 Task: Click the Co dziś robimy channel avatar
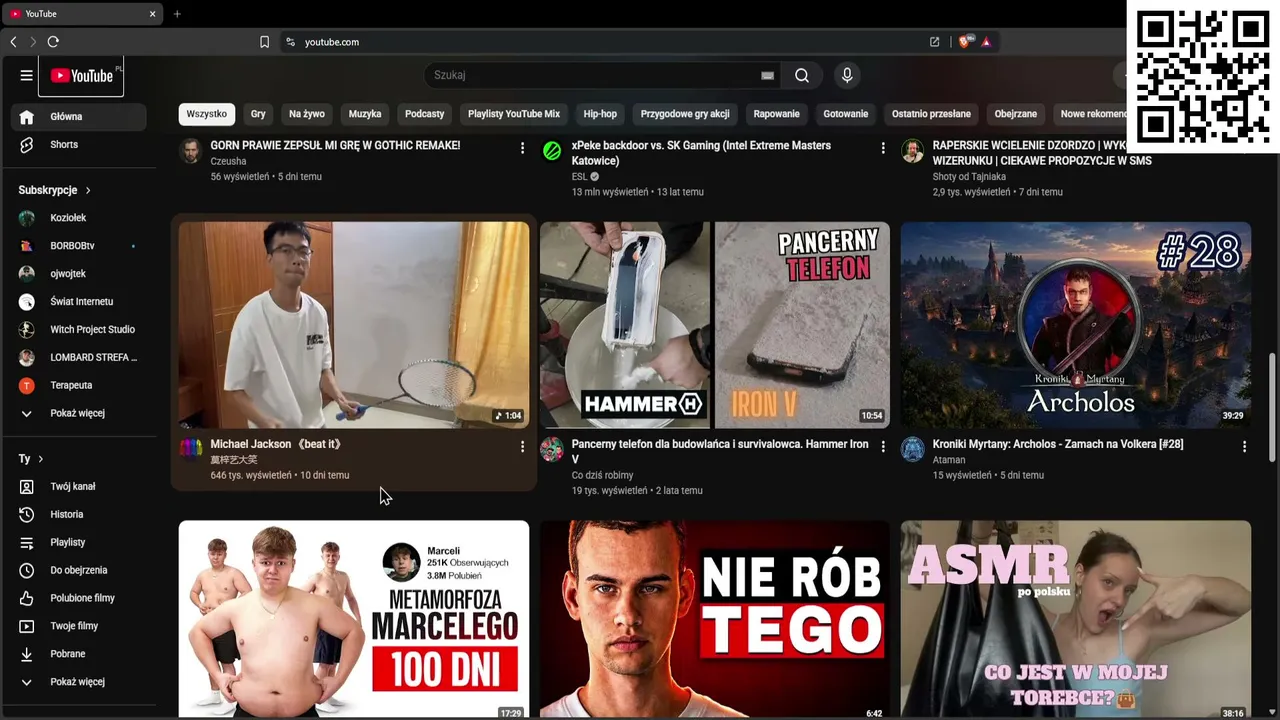(x=552, y=449)
